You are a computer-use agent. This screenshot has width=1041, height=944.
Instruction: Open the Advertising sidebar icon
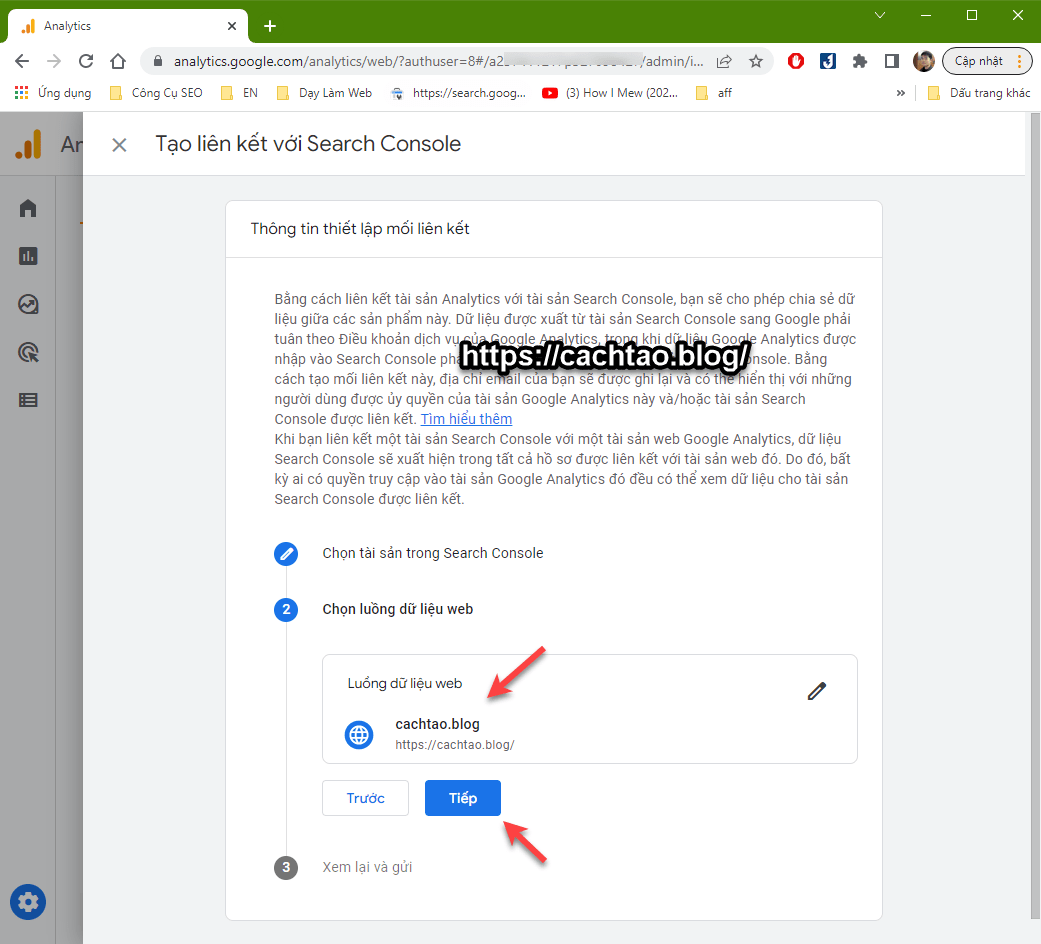click(28, 352)
